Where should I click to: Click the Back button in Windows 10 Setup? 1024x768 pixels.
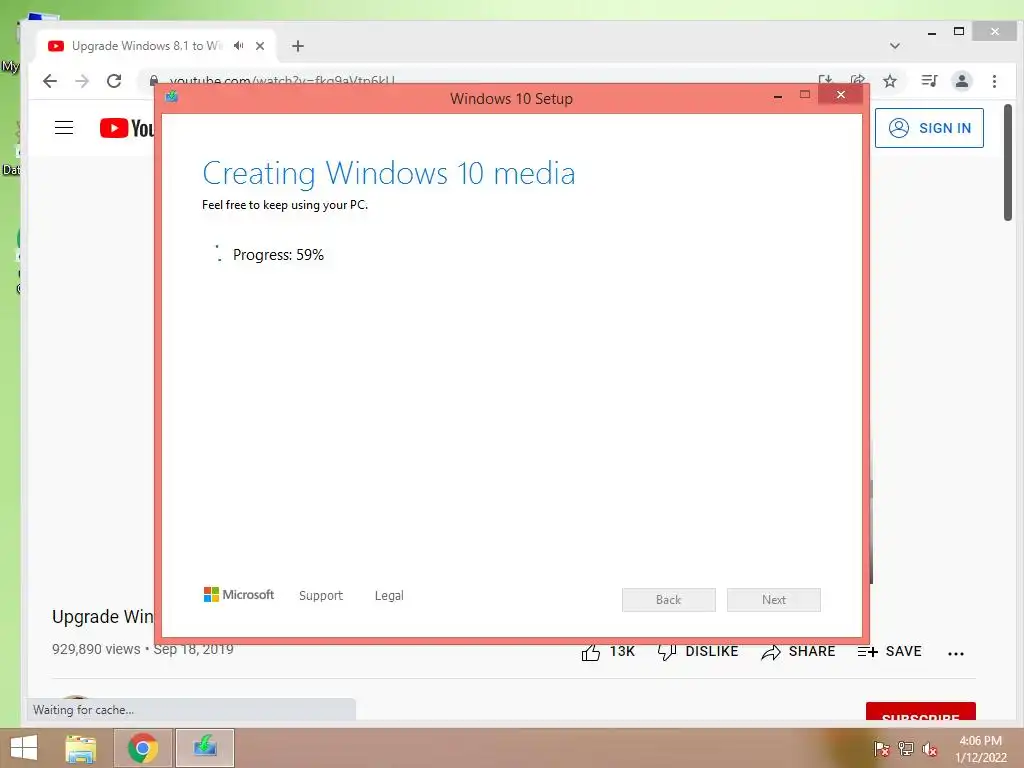[669, 600]
